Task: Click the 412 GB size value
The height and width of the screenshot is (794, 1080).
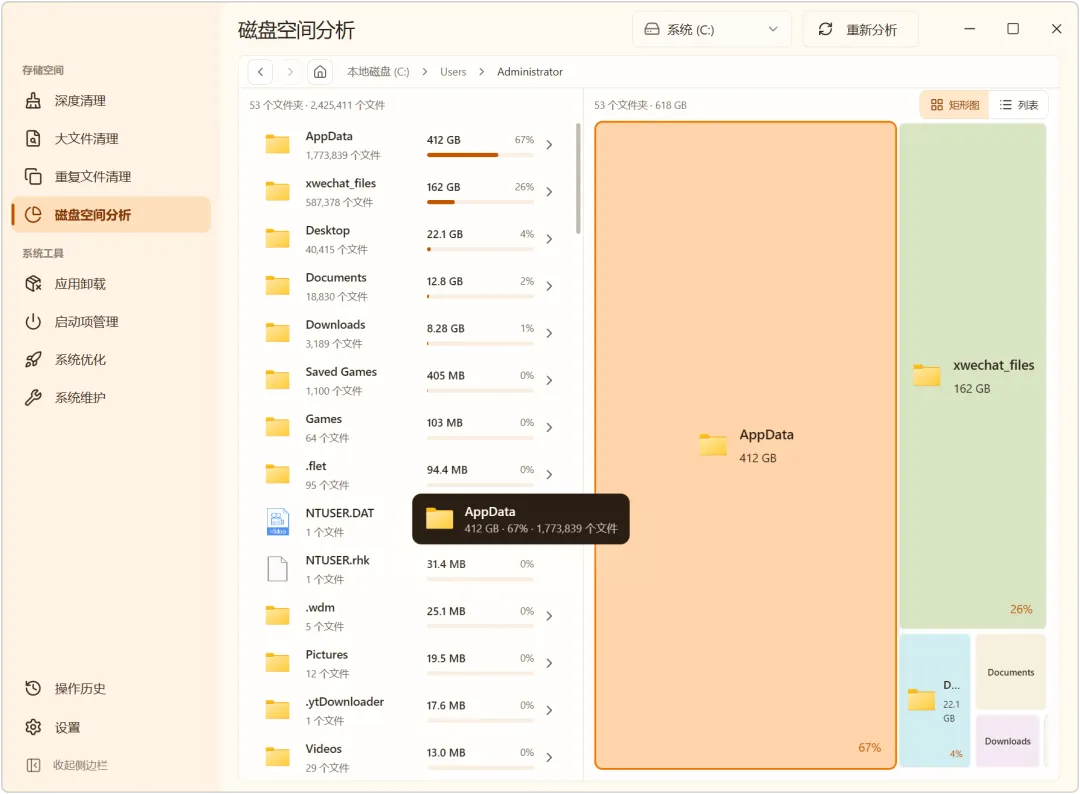Action: (444, 140)
